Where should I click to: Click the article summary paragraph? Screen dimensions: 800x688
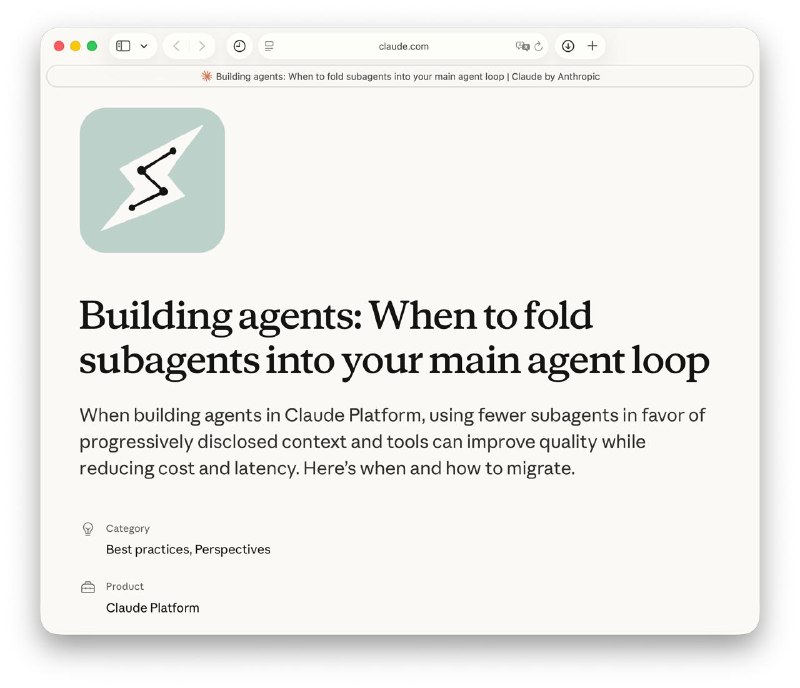[x=392, y=441]
